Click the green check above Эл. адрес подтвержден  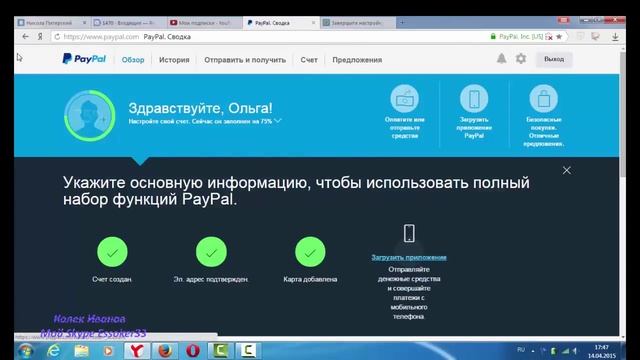pos(211,252)
